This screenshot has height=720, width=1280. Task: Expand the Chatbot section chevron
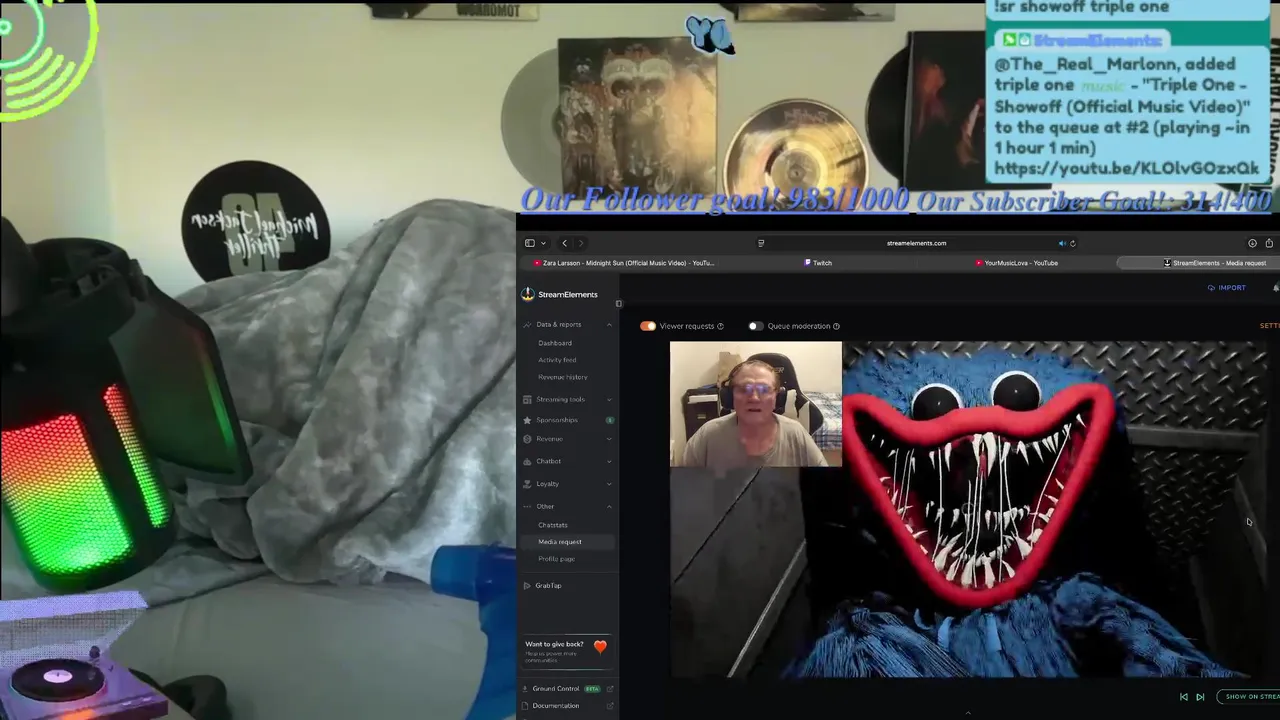[x=609, y=461]
